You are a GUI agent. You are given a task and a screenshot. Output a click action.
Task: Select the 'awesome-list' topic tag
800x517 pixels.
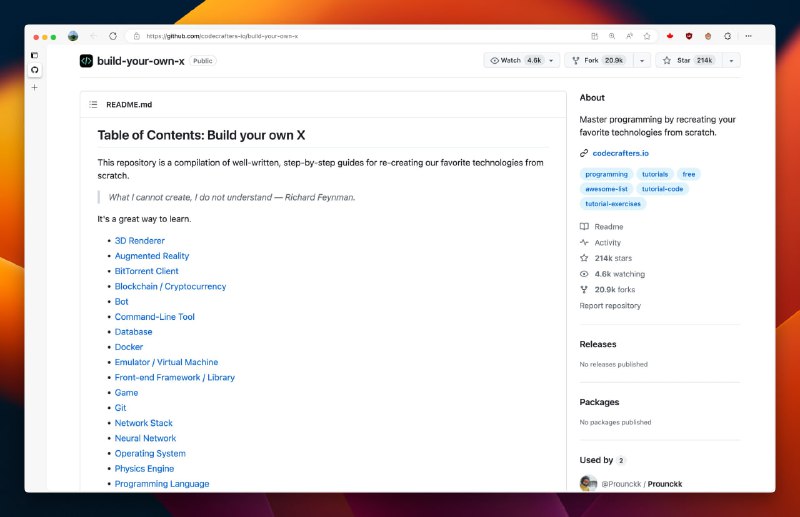pos(606,189)
